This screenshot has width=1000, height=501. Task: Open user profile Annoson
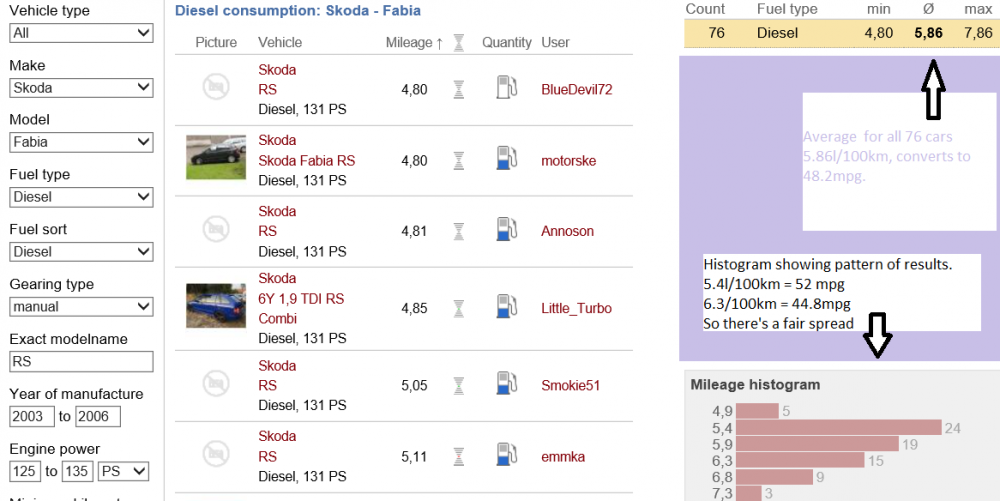567,231
